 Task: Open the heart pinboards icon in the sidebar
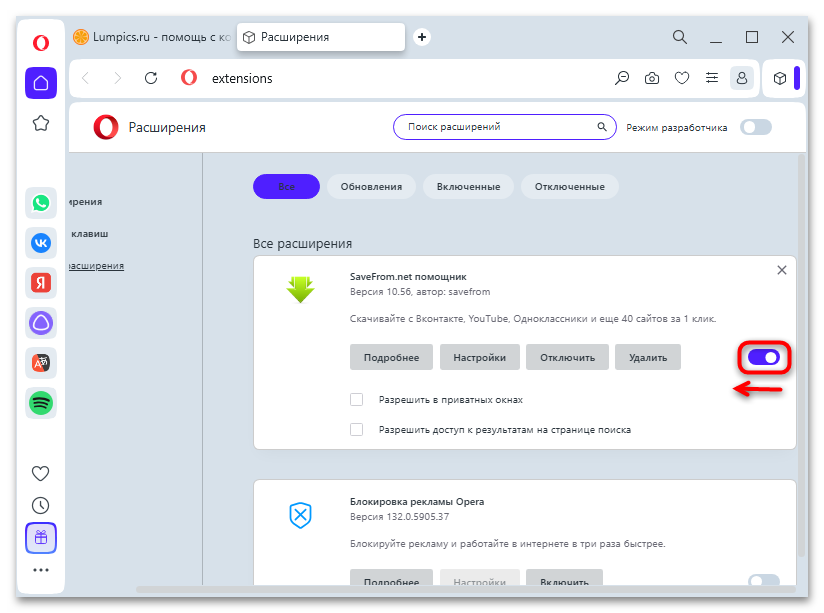40,474
